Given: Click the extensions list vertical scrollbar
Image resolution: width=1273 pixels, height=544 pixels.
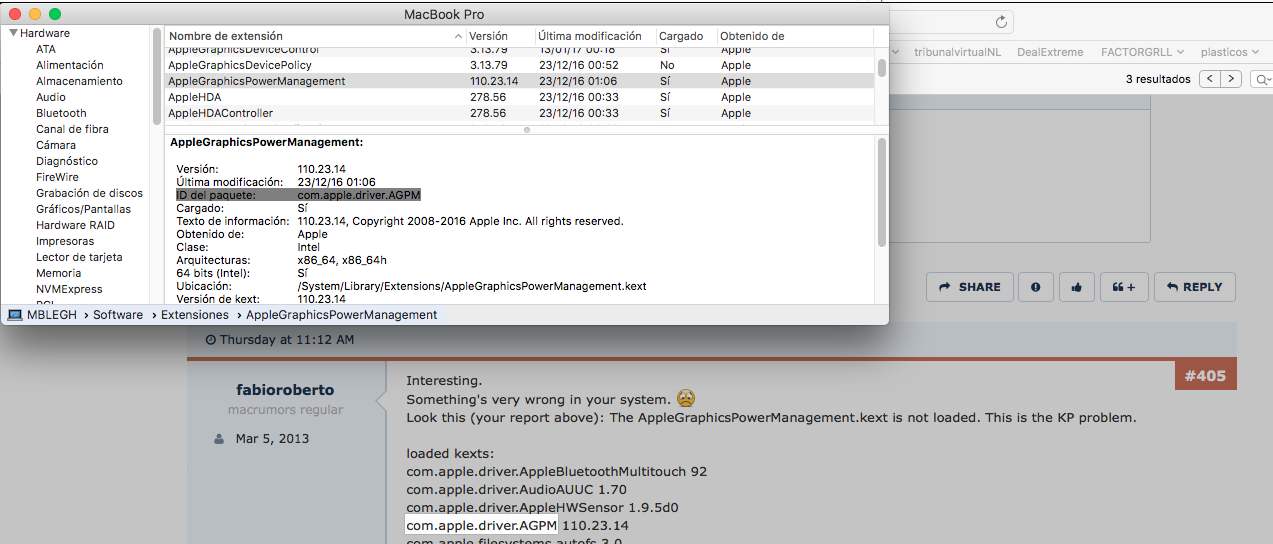Looking at the screenshot, I should (x=881, y=68).
